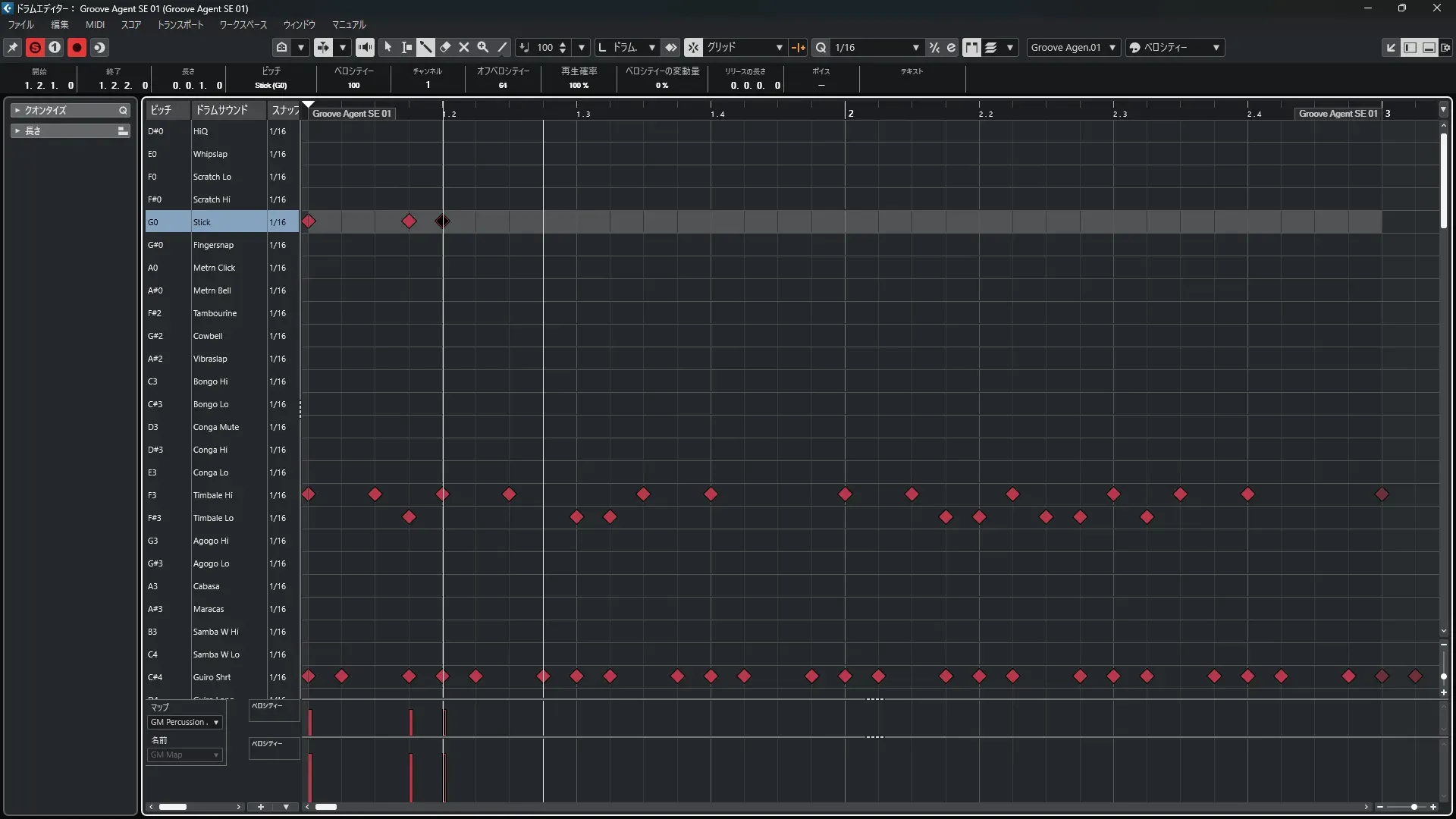
Task: Open the トランスポート menu
Action: click(x=180, y=24)
